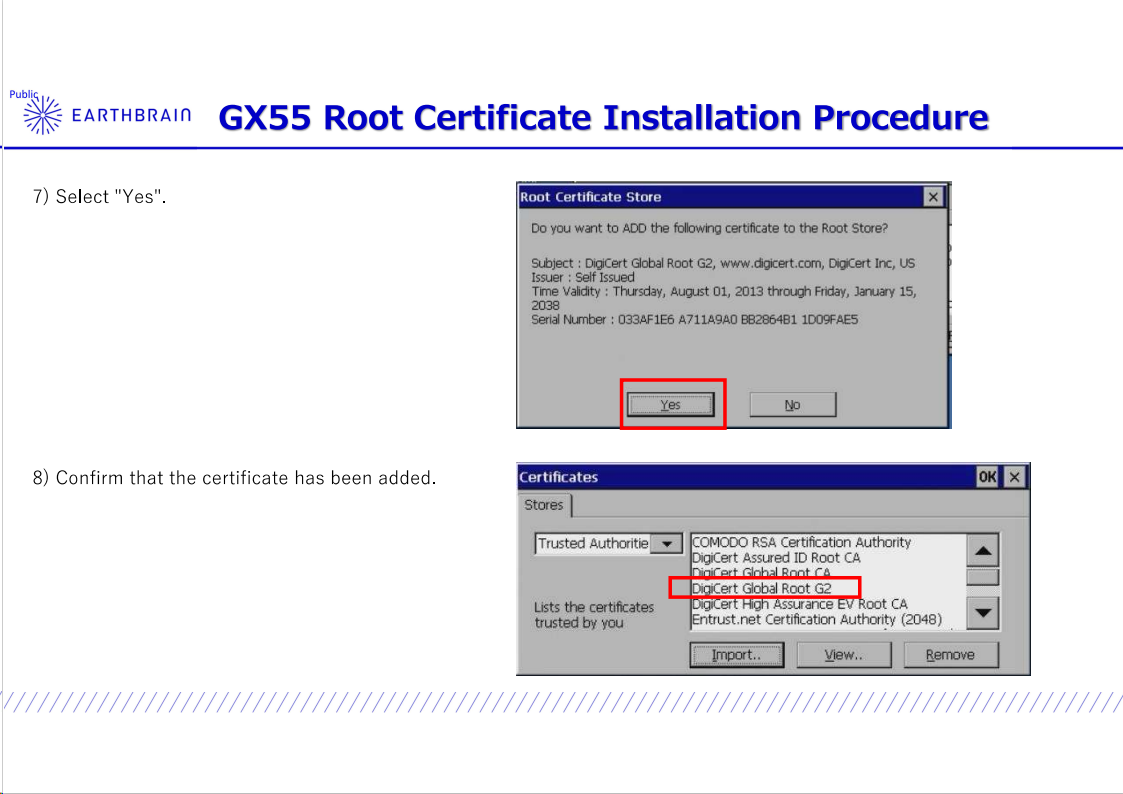Select DigiCert Global Root G2 entry

pos(762,588)
